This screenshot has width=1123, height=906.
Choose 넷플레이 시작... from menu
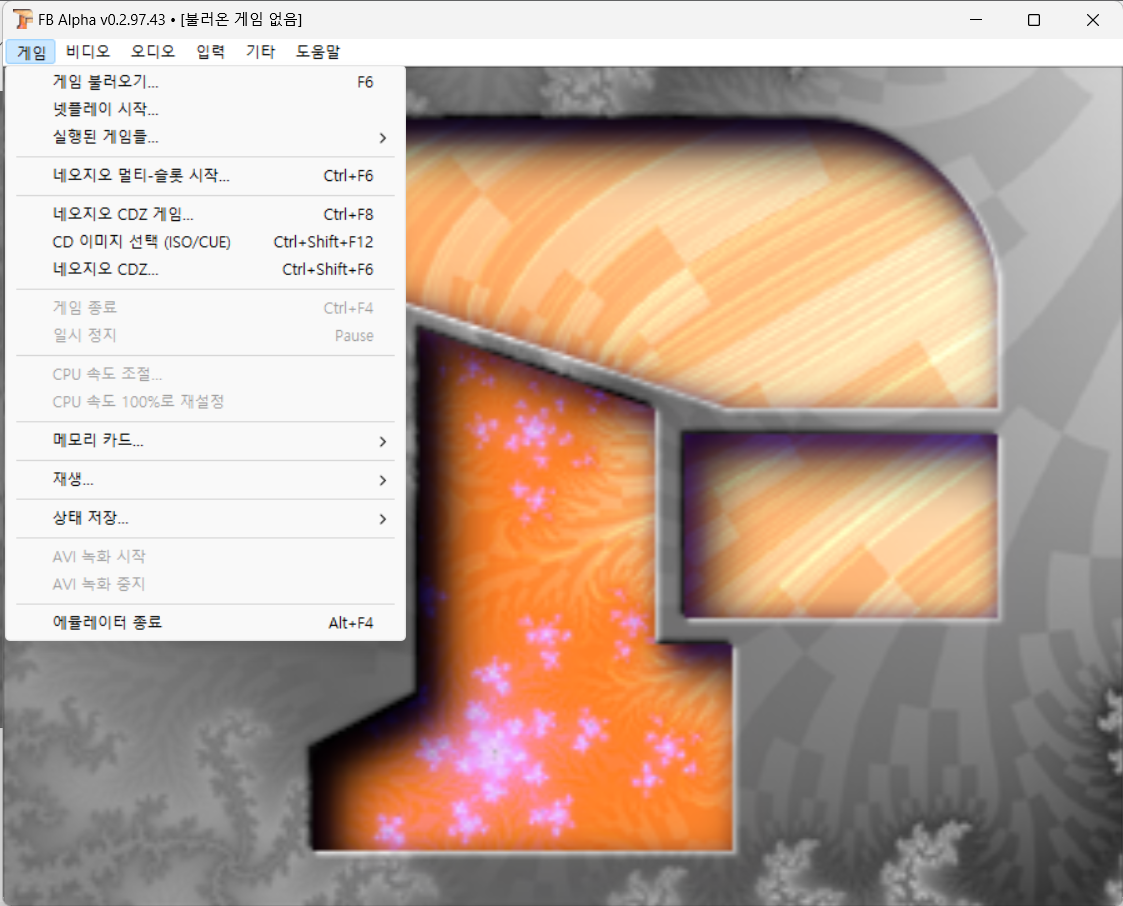tap(206, 110)
